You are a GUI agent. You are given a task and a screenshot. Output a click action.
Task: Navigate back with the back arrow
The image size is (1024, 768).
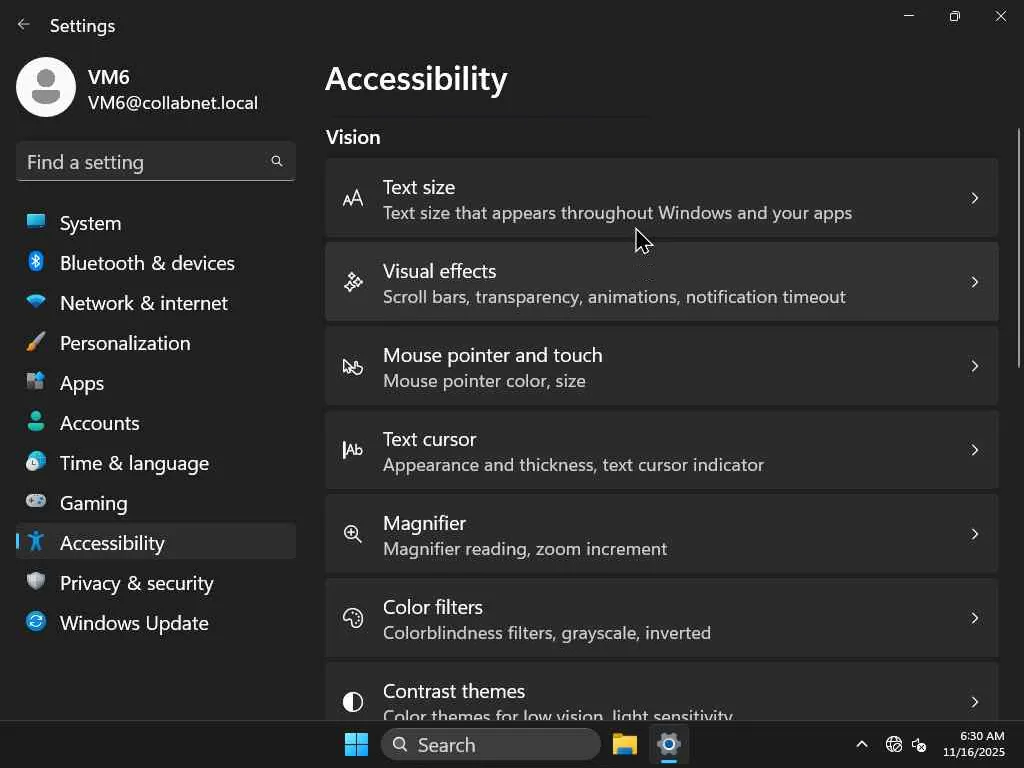[x=24, y=25]
